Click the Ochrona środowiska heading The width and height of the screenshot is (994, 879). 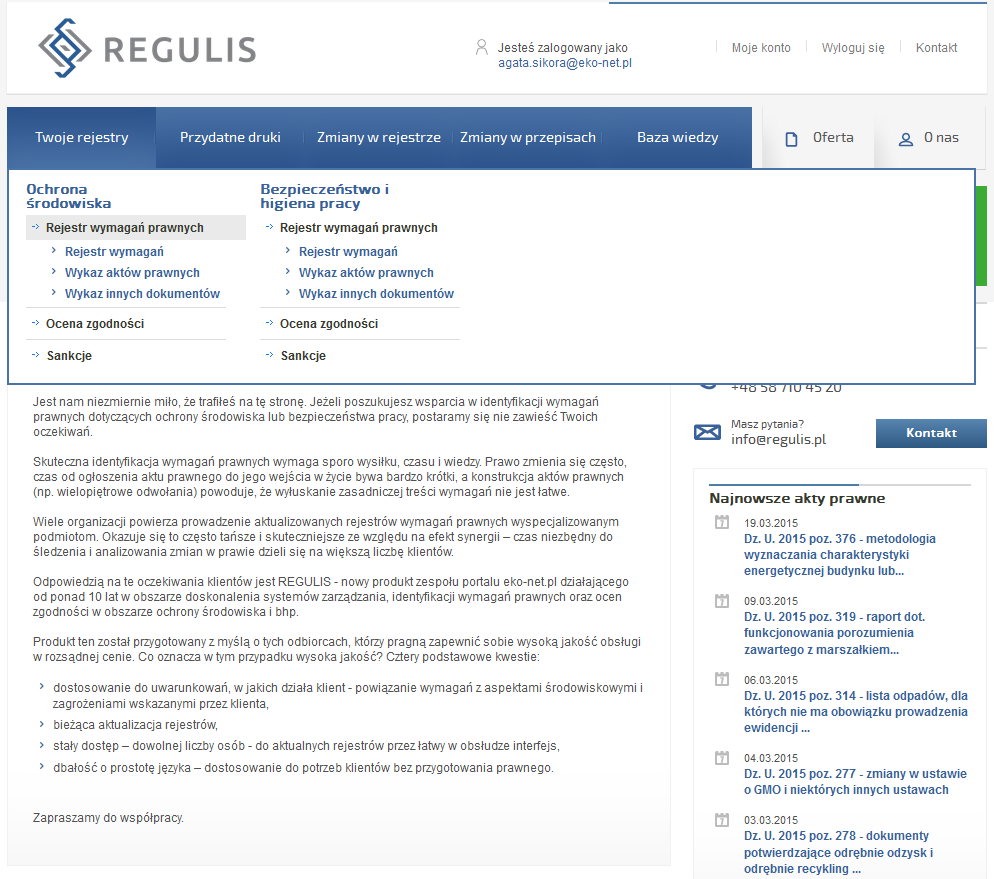pyautogui.click(x=68, y=196)
